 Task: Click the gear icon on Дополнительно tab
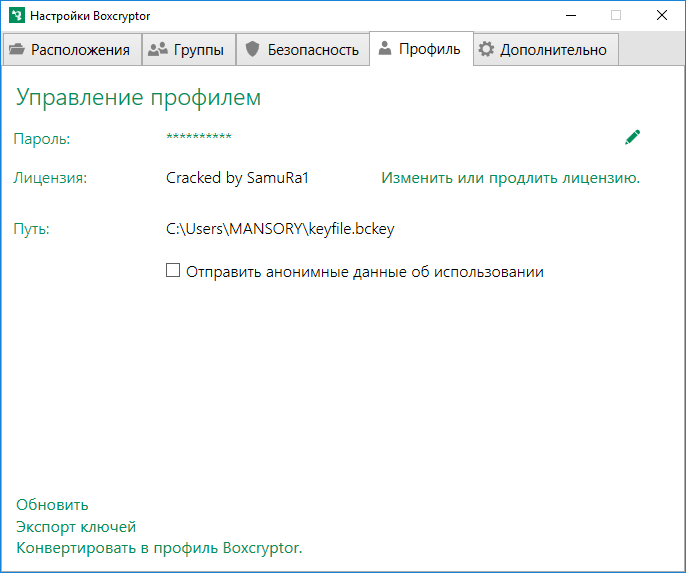coord(487,49)
